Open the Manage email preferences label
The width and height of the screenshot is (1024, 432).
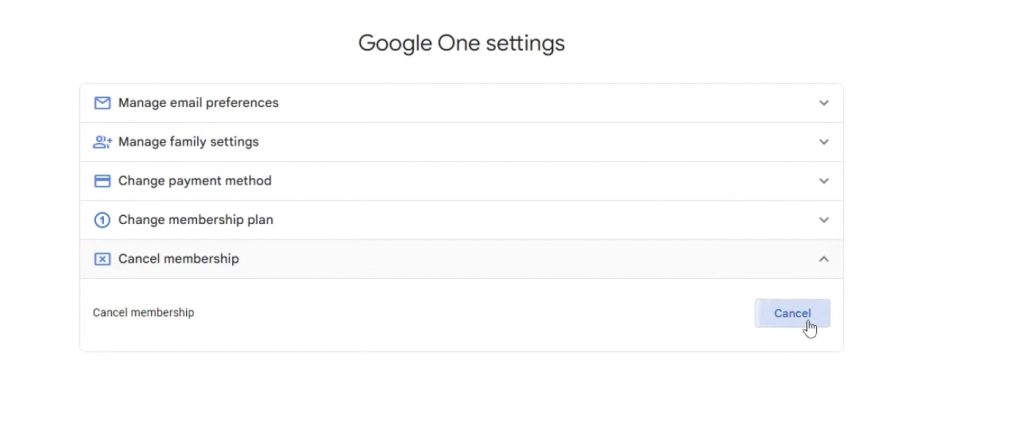pos(198,103)
